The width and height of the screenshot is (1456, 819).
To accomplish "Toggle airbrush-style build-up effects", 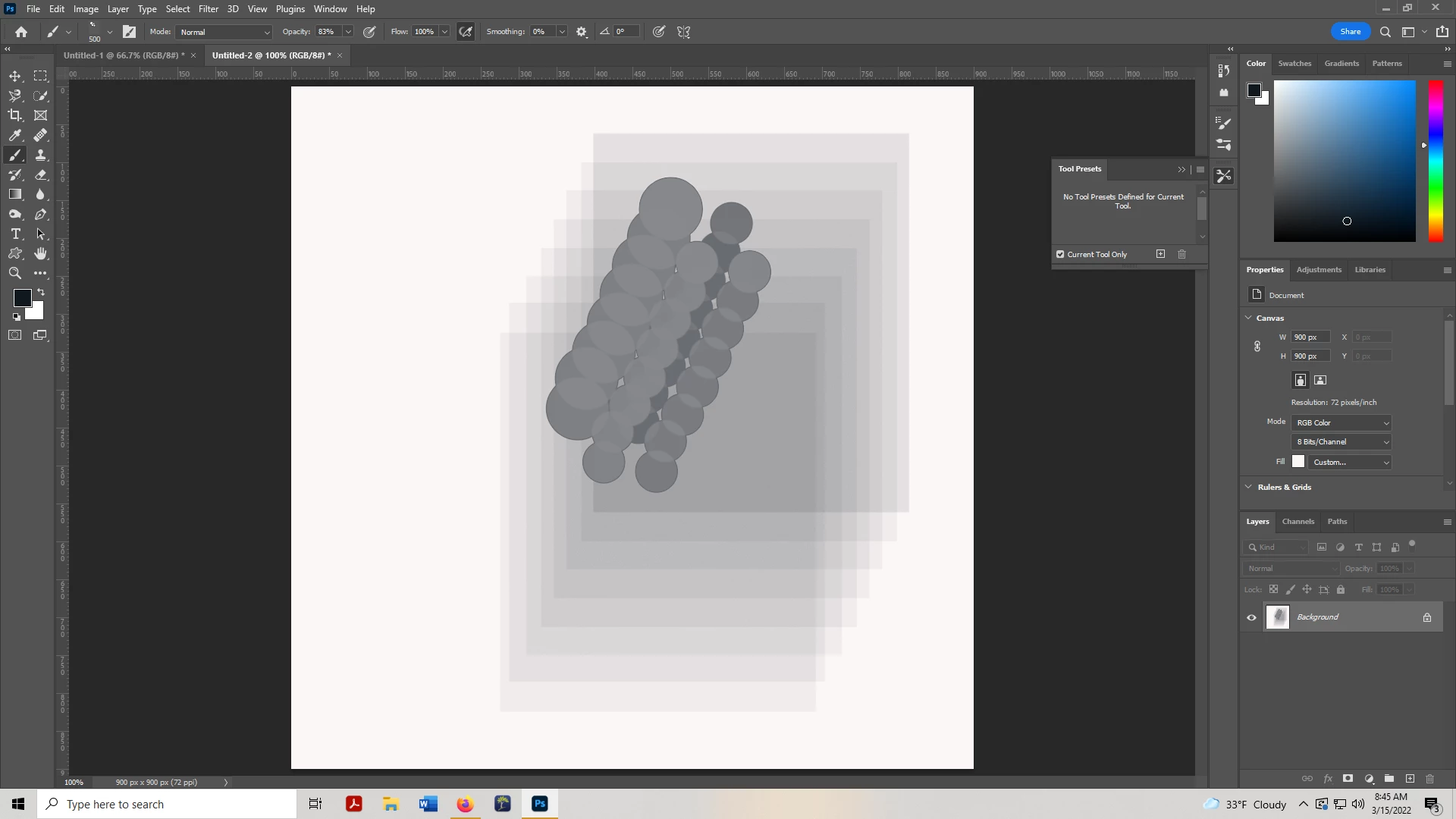I will [x=466, y=32].
